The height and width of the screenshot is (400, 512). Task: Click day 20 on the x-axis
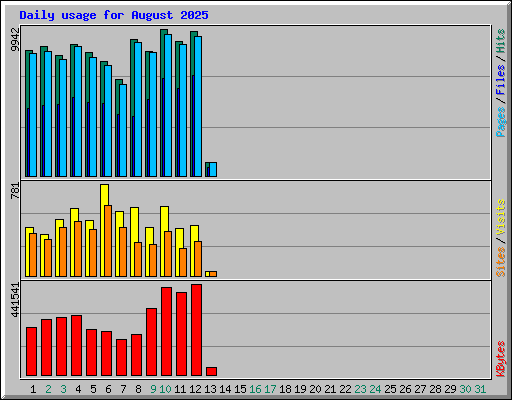coord(315,389)
